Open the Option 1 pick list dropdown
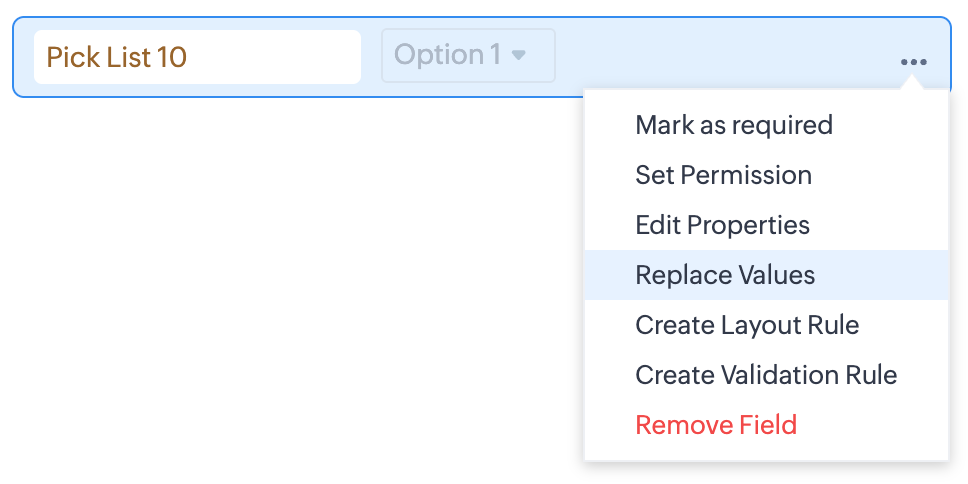Image resolution: width=968 pixels, height=484 pixels. click(x=468, y=56)
